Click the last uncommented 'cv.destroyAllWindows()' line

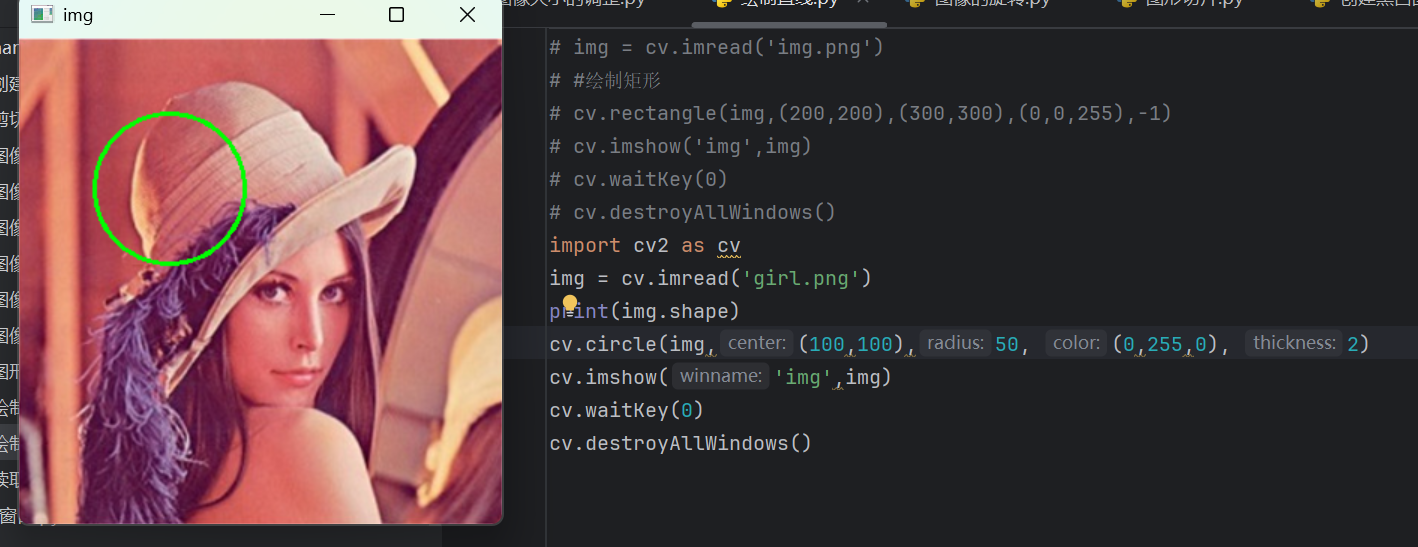[680, 443]
